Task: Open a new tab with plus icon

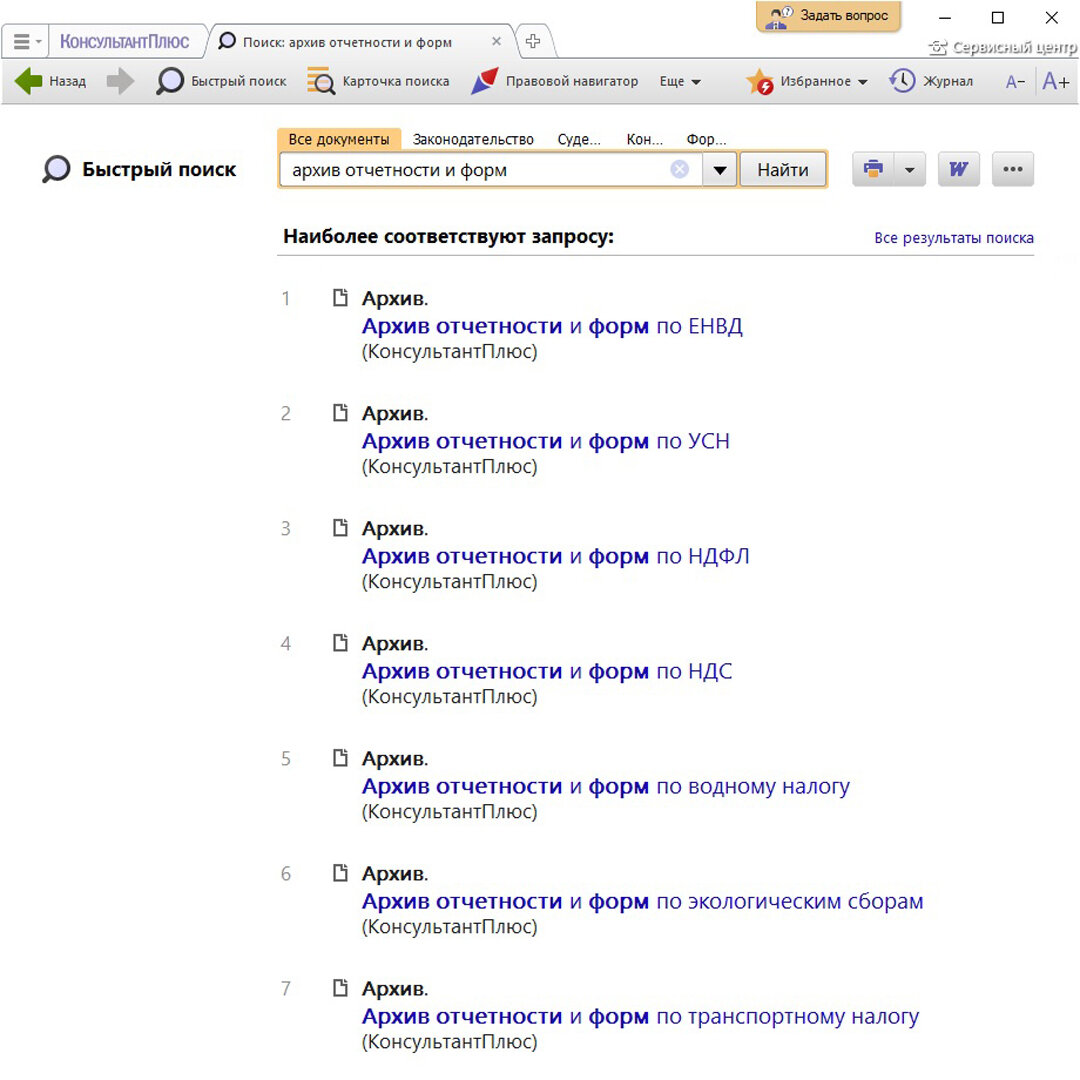Action: point(532,41)
